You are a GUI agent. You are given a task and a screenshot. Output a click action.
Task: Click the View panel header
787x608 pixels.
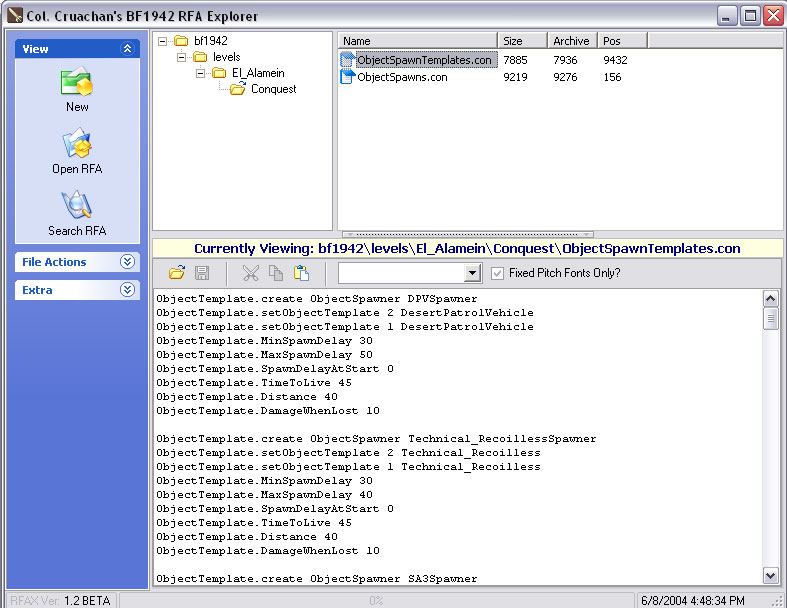(x=77, y=49)
